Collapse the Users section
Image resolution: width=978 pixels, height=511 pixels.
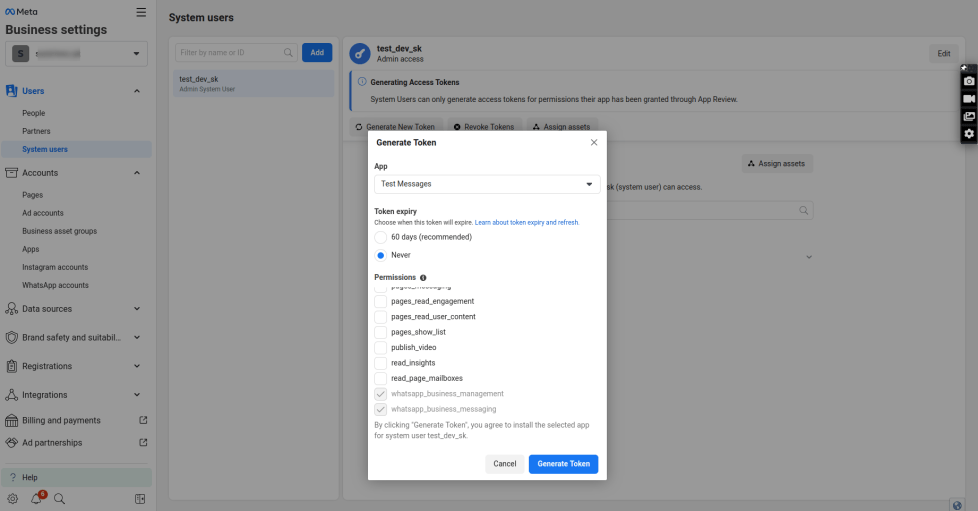coord(137,91)
